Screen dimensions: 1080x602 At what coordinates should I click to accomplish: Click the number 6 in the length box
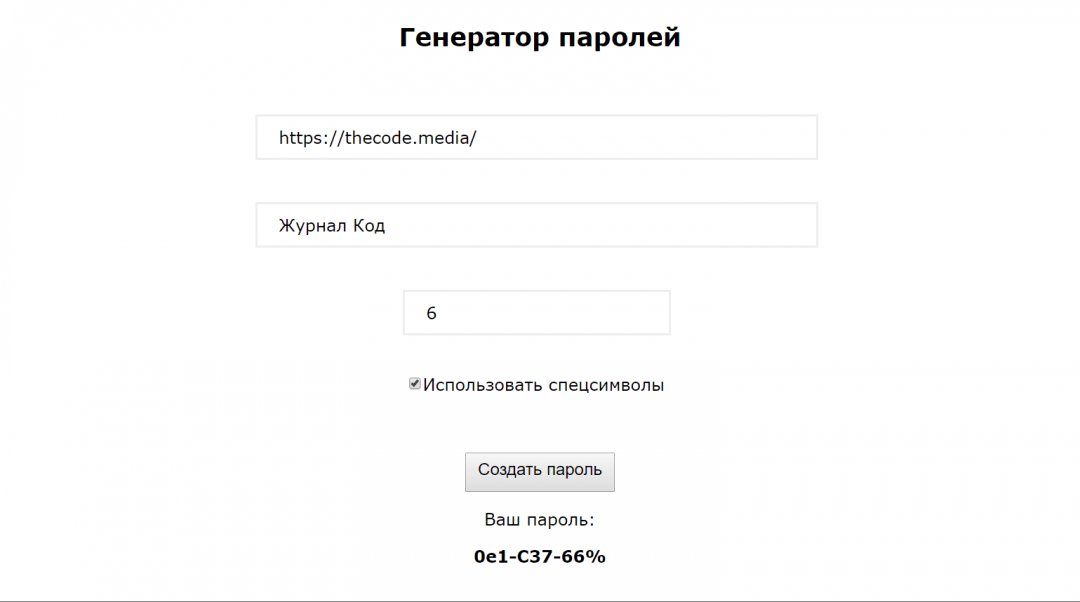(432, 314)
